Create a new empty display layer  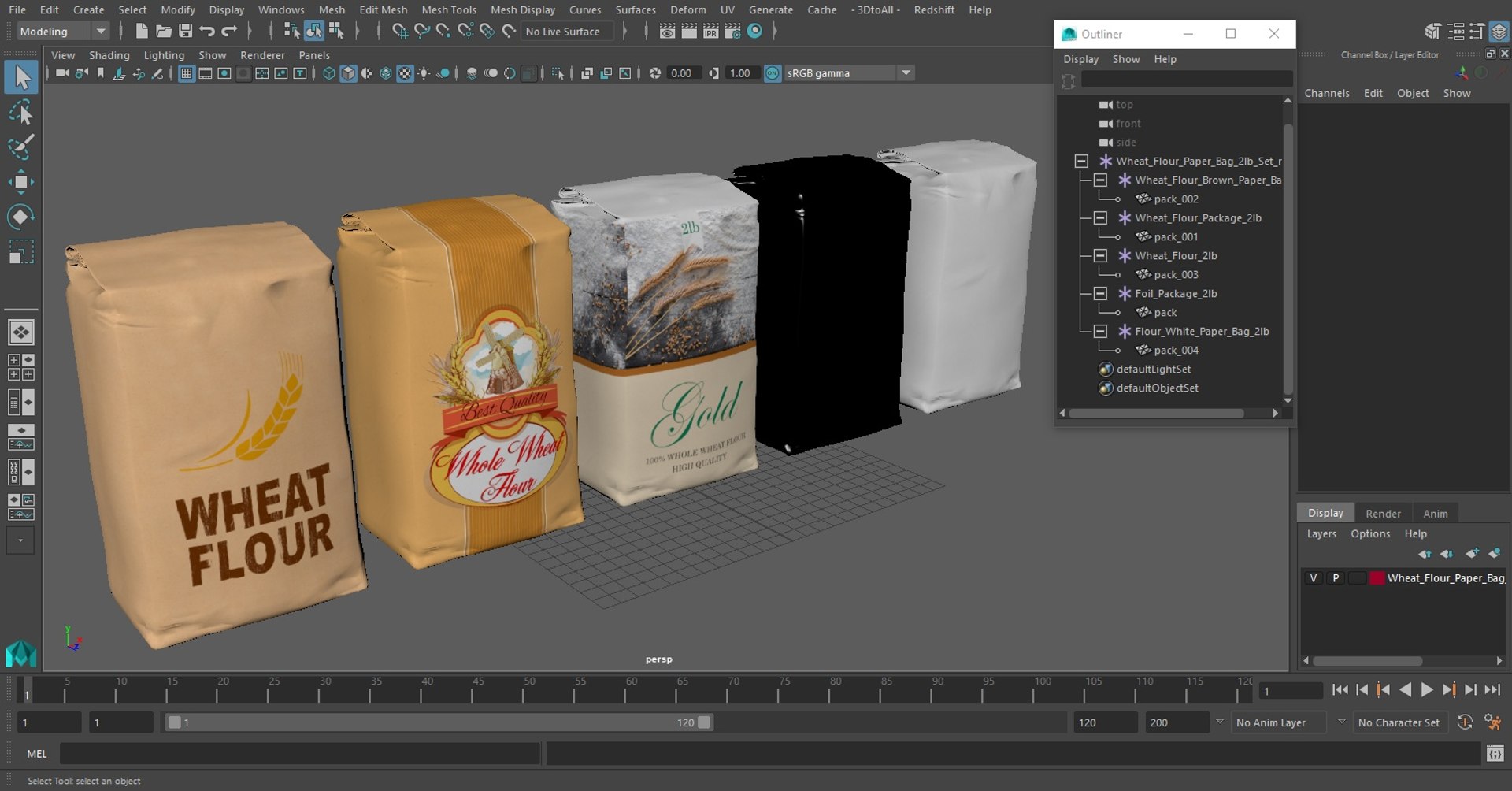tap(1472, 553)
